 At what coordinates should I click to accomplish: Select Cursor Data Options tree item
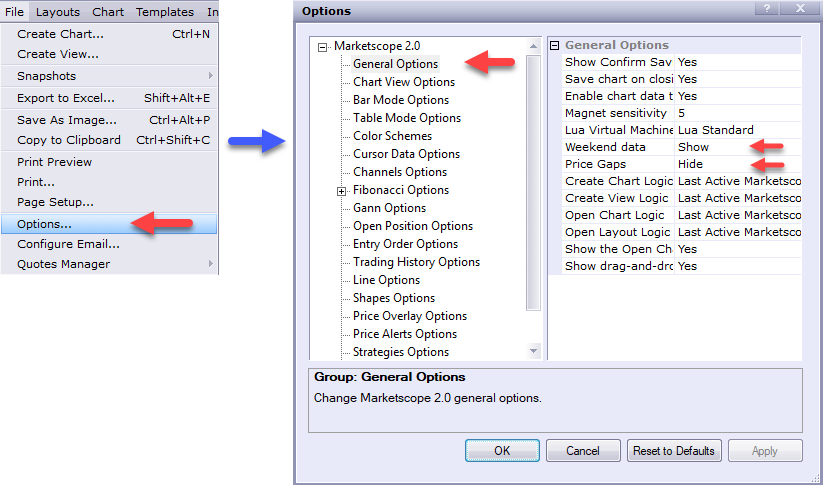click(406, 154)
